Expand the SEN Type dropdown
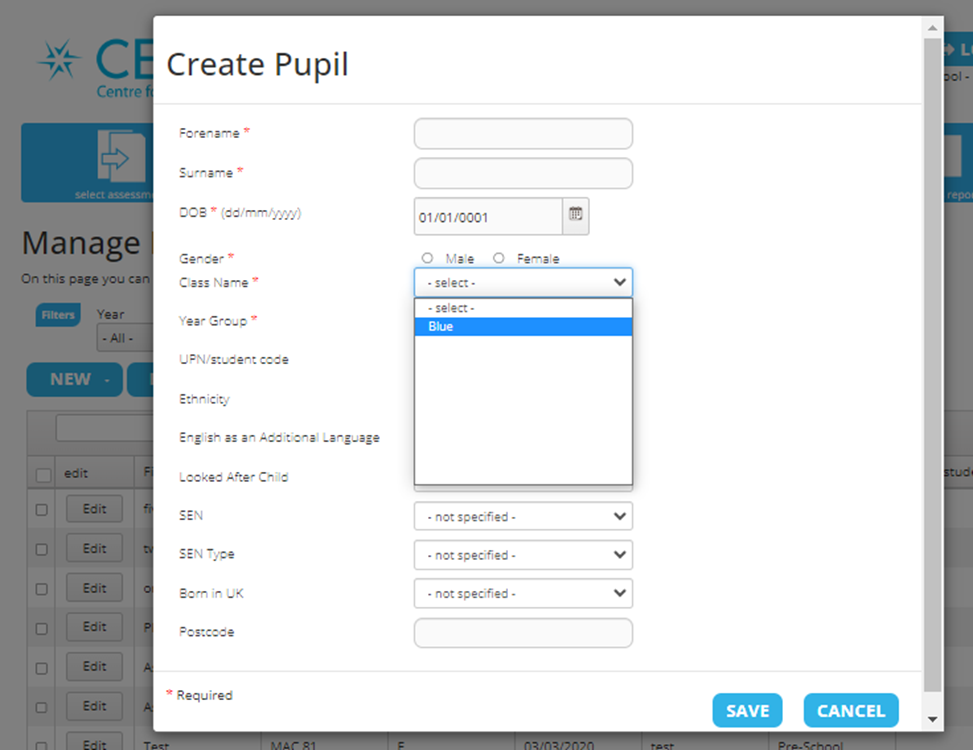 pyautogui.click(x=523, y=555)
